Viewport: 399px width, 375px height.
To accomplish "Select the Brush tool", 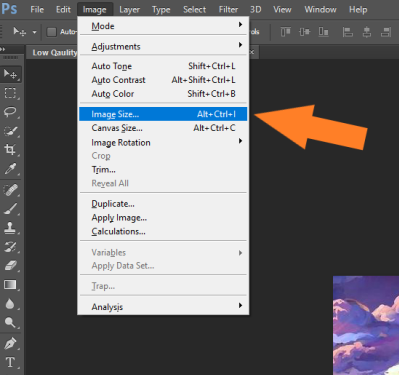I will click(11, 209).
